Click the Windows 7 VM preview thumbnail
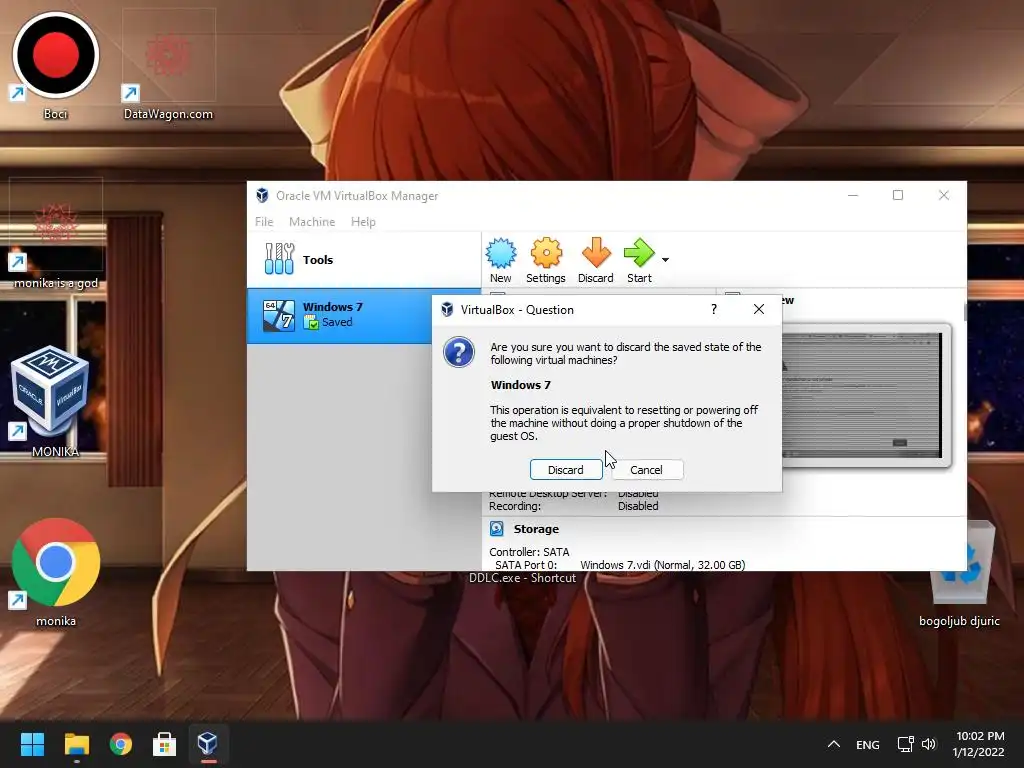Viewport: 1024px width, 768px height. [862, 395]
